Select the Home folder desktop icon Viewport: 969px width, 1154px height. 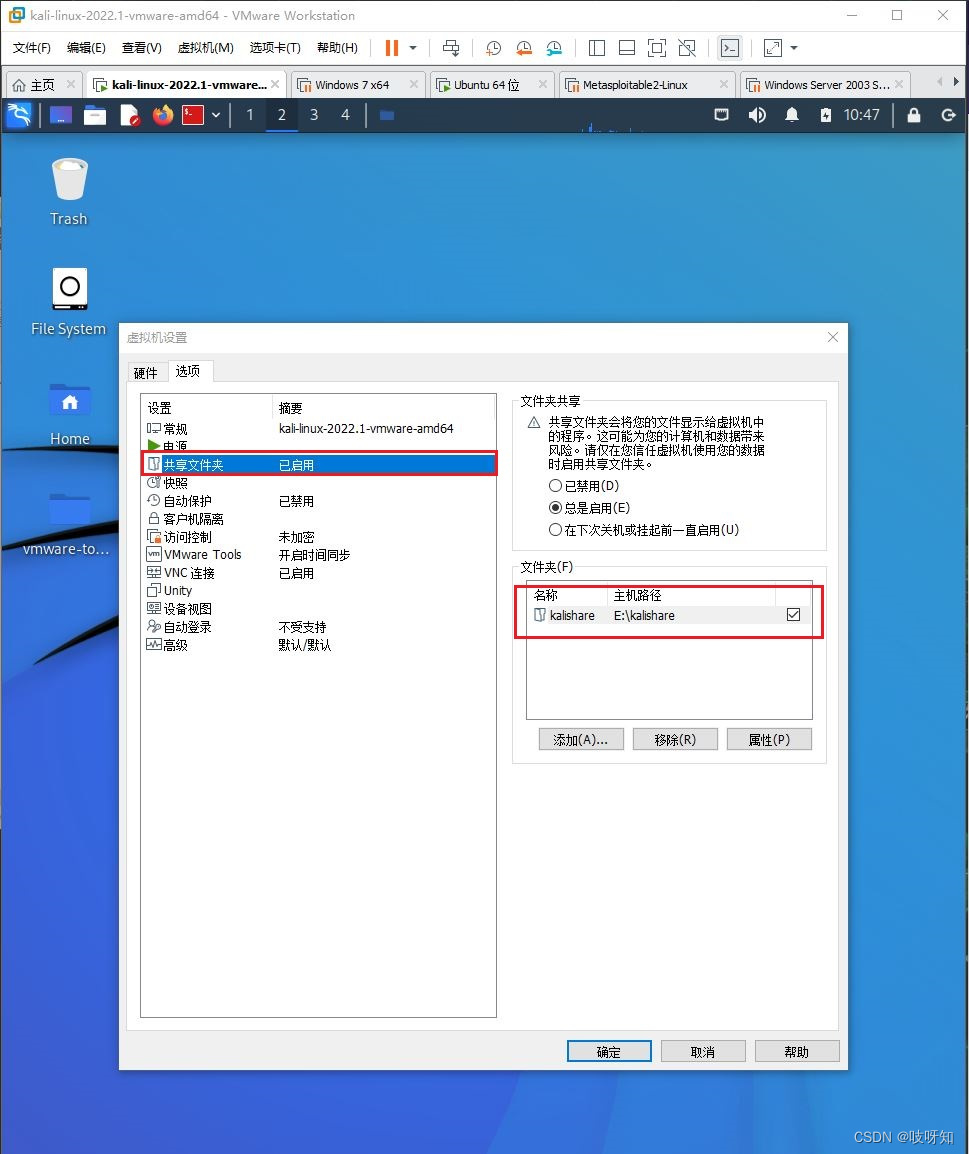(70, 414)
